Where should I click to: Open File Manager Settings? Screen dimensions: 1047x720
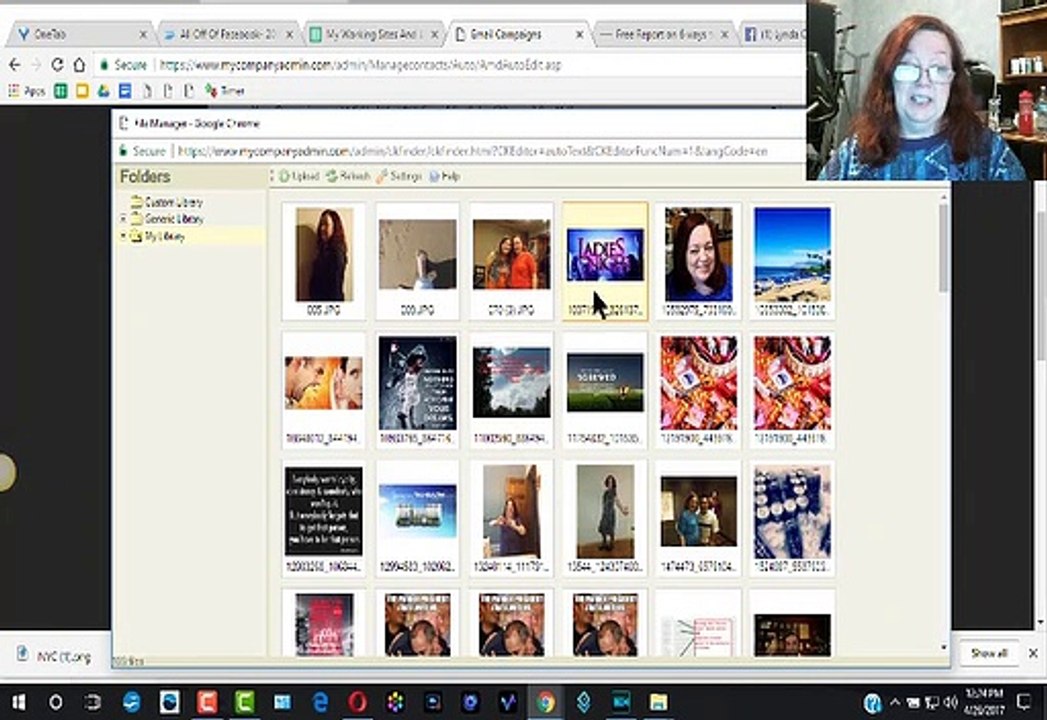pyautogui.click(x=399, y=176)
